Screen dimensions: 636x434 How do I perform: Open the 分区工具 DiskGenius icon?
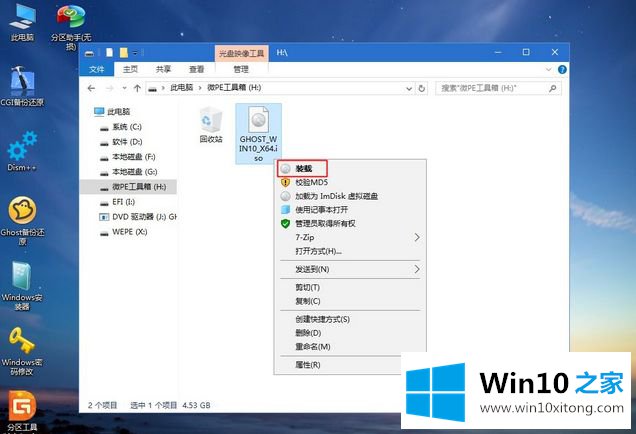[22, 406]
